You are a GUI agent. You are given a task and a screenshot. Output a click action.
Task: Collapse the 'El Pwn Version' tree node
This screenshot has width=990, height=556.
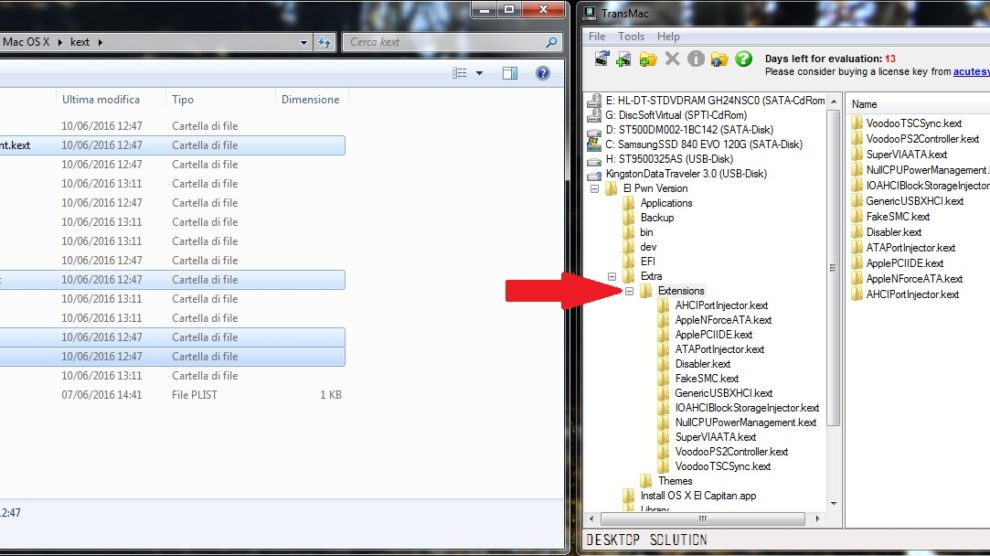point(595,189)
